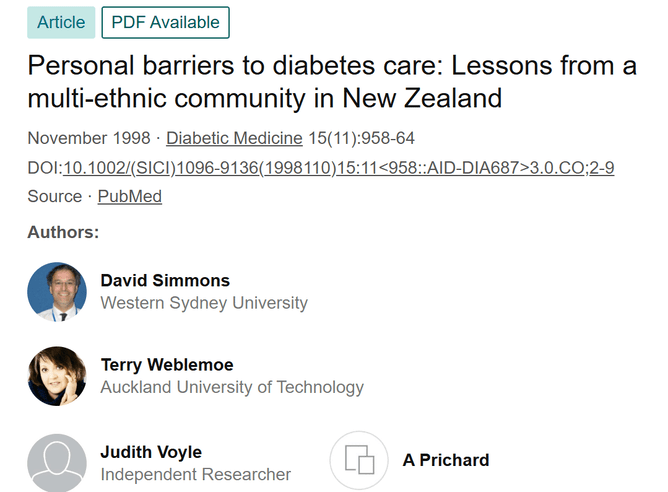The height and width of the screenshot is (492, 668).
Task: Click the icon beside A Prichard
Action: (x=359, y=460)
